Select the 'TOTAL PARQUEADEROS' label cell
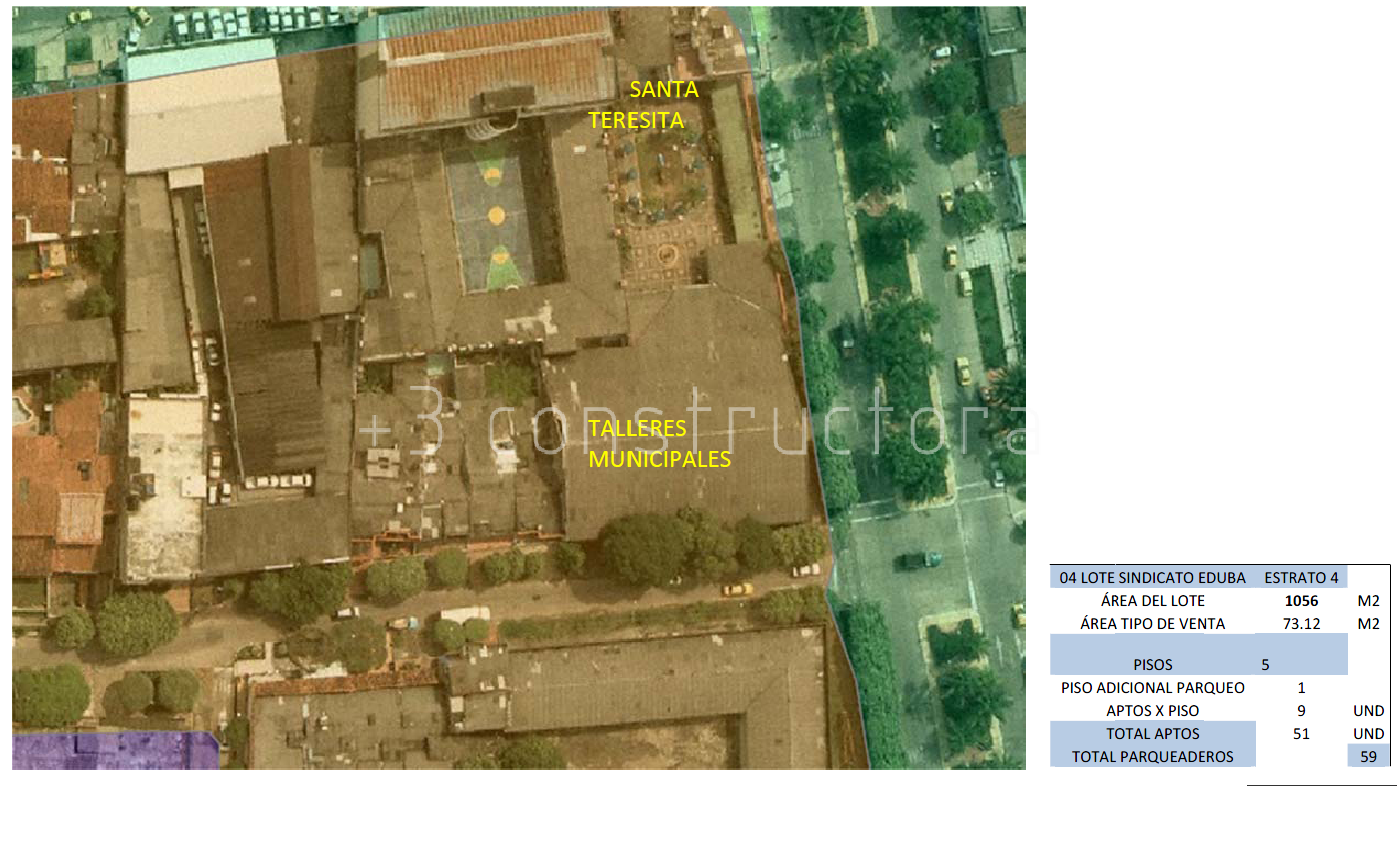1397x854 pixels. (x=1152, y=757)
